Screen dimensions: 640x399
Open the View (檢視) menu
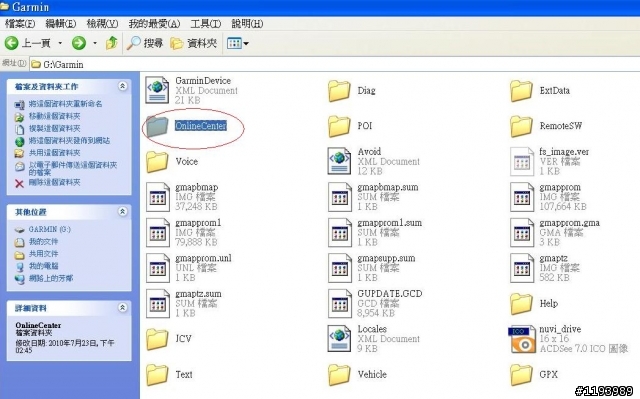click(102, 24)
